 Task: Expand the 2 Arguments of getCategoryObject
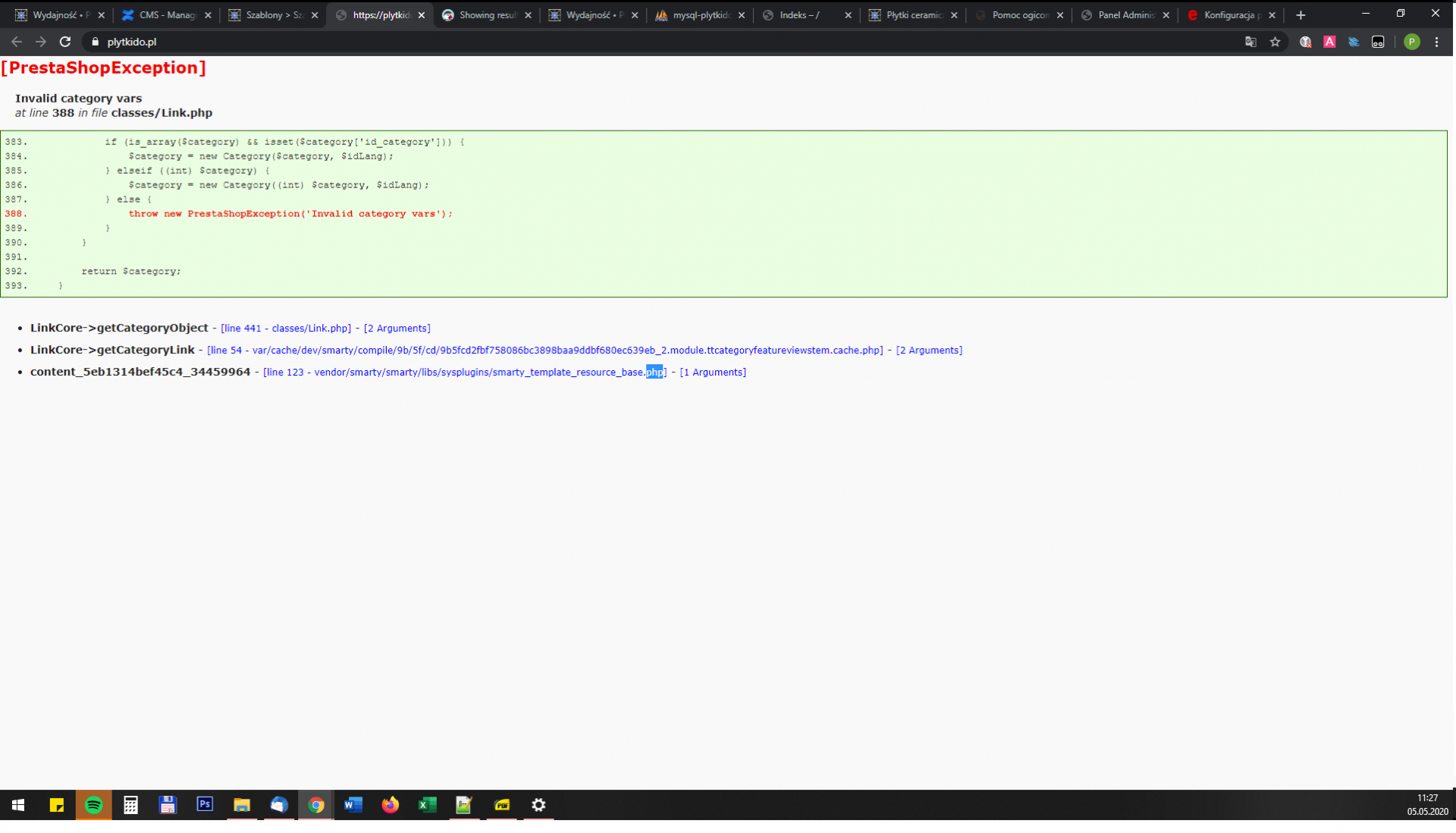[397, 328]
